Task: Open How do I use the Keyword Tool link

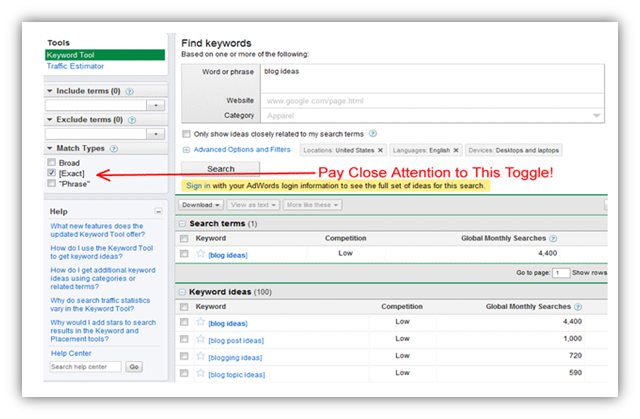Action: [101, 252]
